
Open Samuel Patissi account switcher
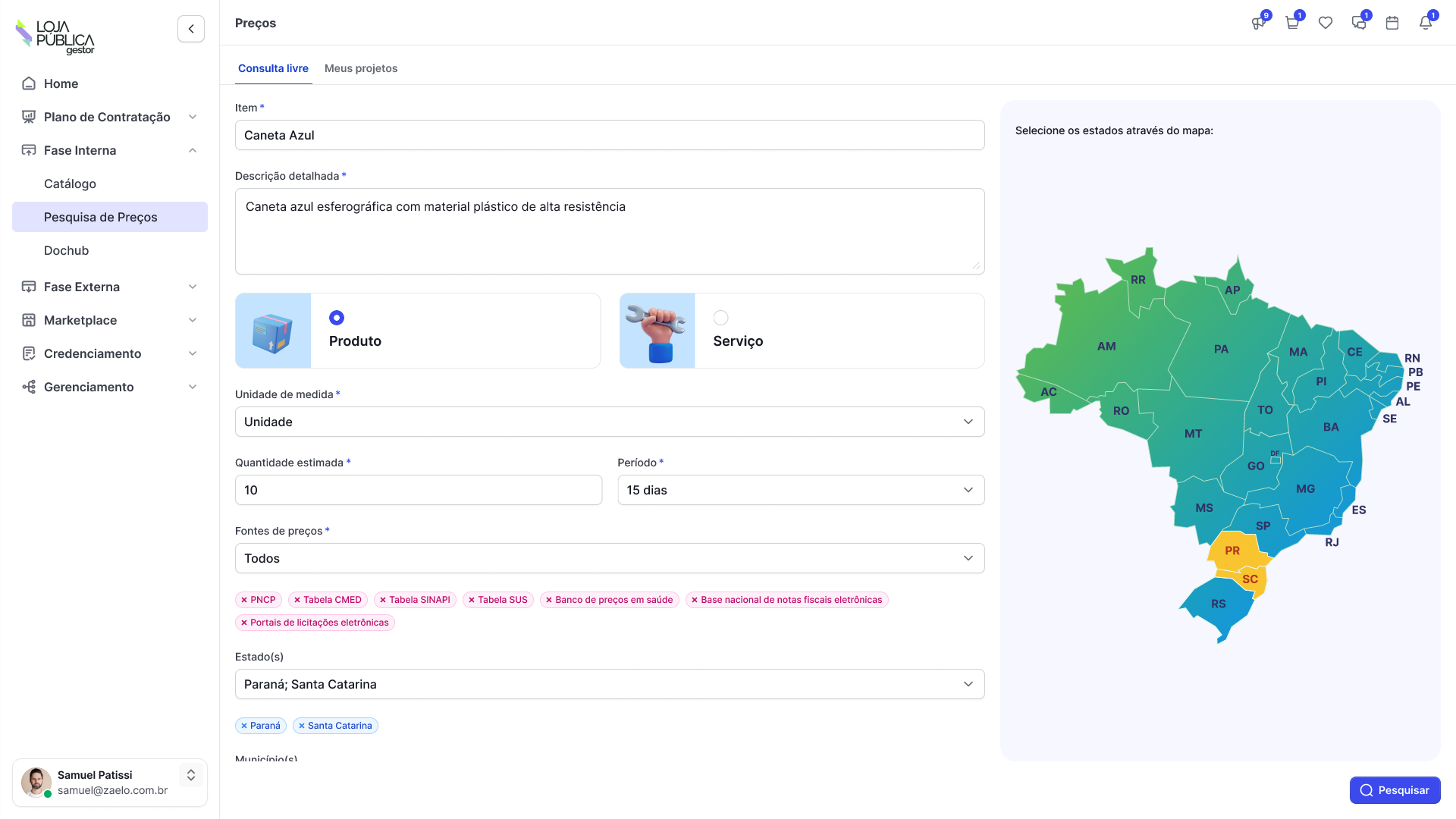[x=191, y=775]
